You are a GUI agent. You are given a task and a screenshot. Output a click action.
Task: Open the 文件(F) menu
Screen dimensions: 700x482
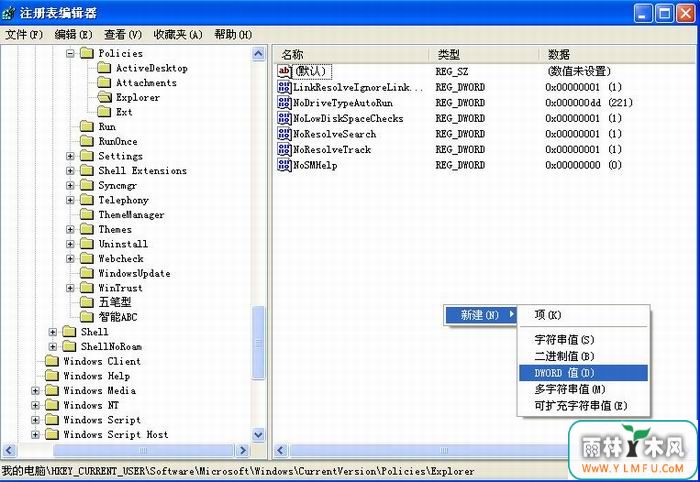tap(24, 34)
